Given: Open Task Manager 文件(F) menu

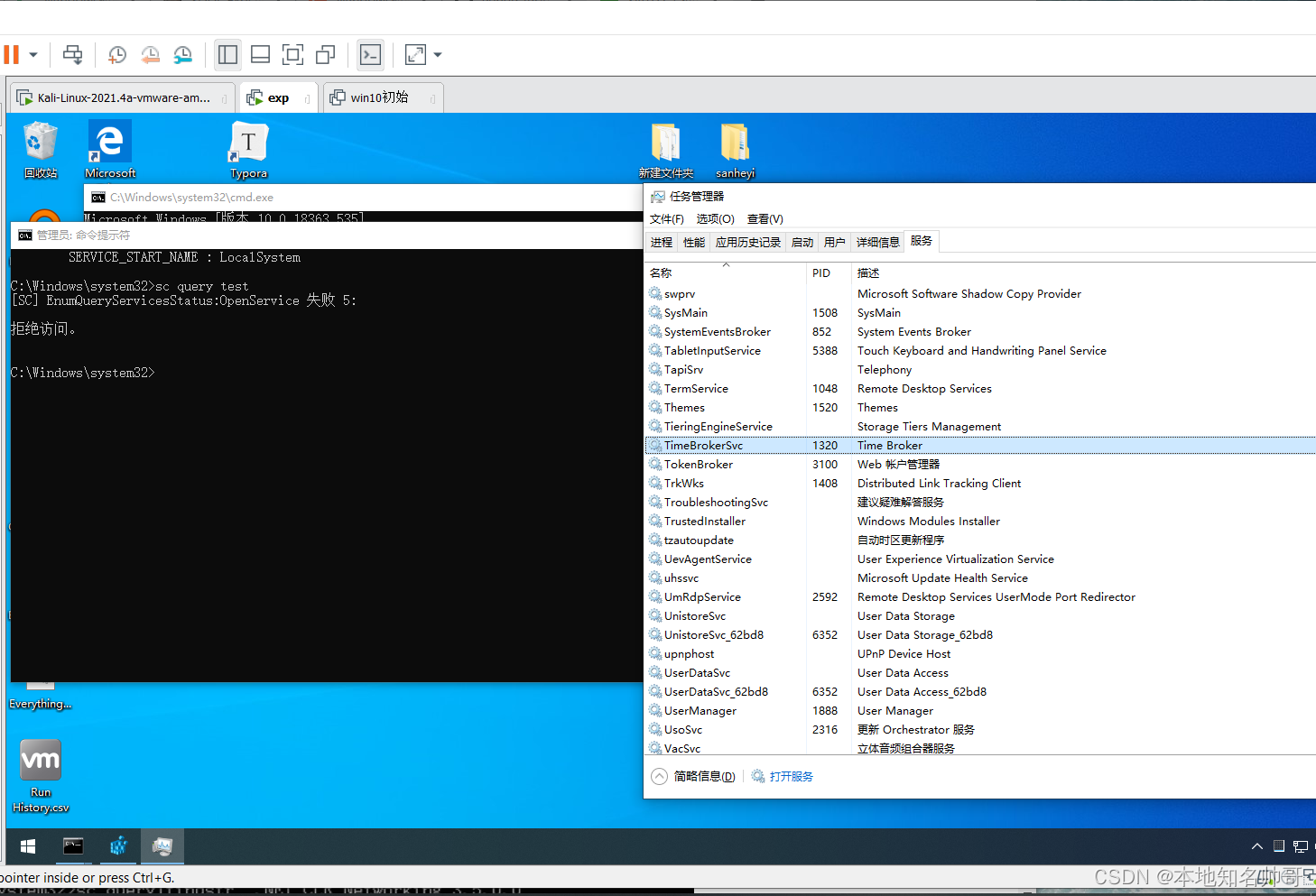Looking at the screenshot, I should [666, 219].
